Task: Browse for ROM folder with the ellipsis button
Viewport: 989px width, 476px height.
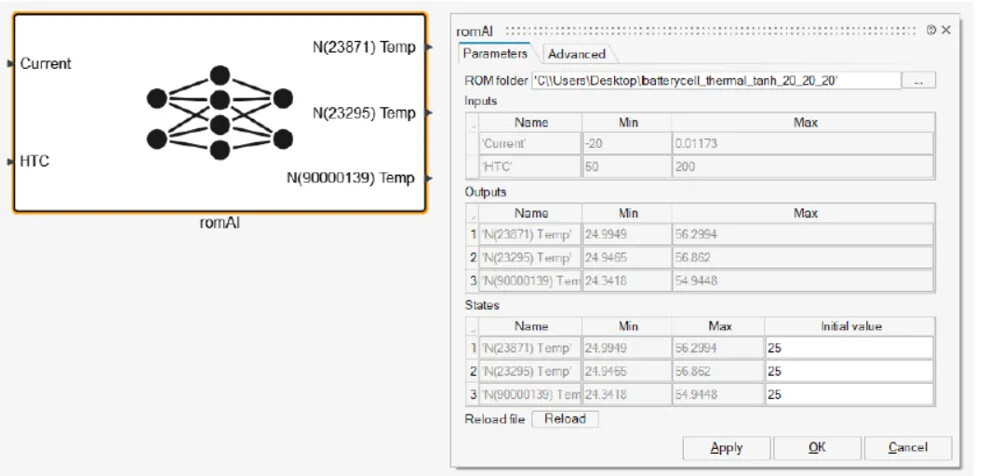Action: coord(920,80)
